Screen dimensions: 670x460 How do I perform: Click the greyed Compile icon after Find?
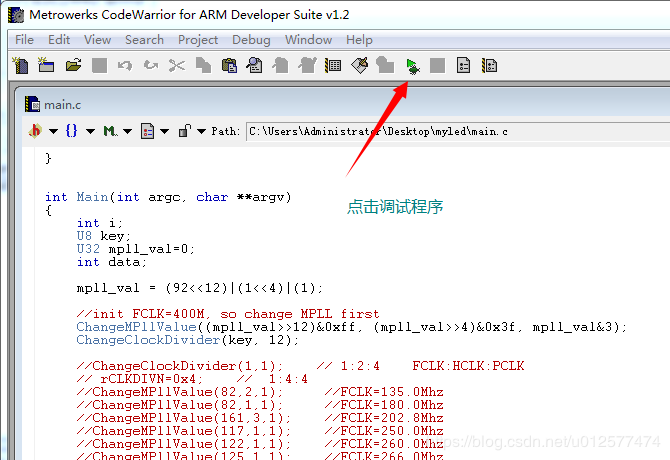pos(281,65)
